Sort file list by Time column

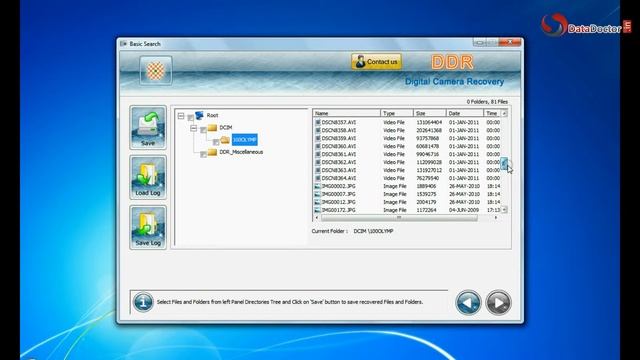492,113
